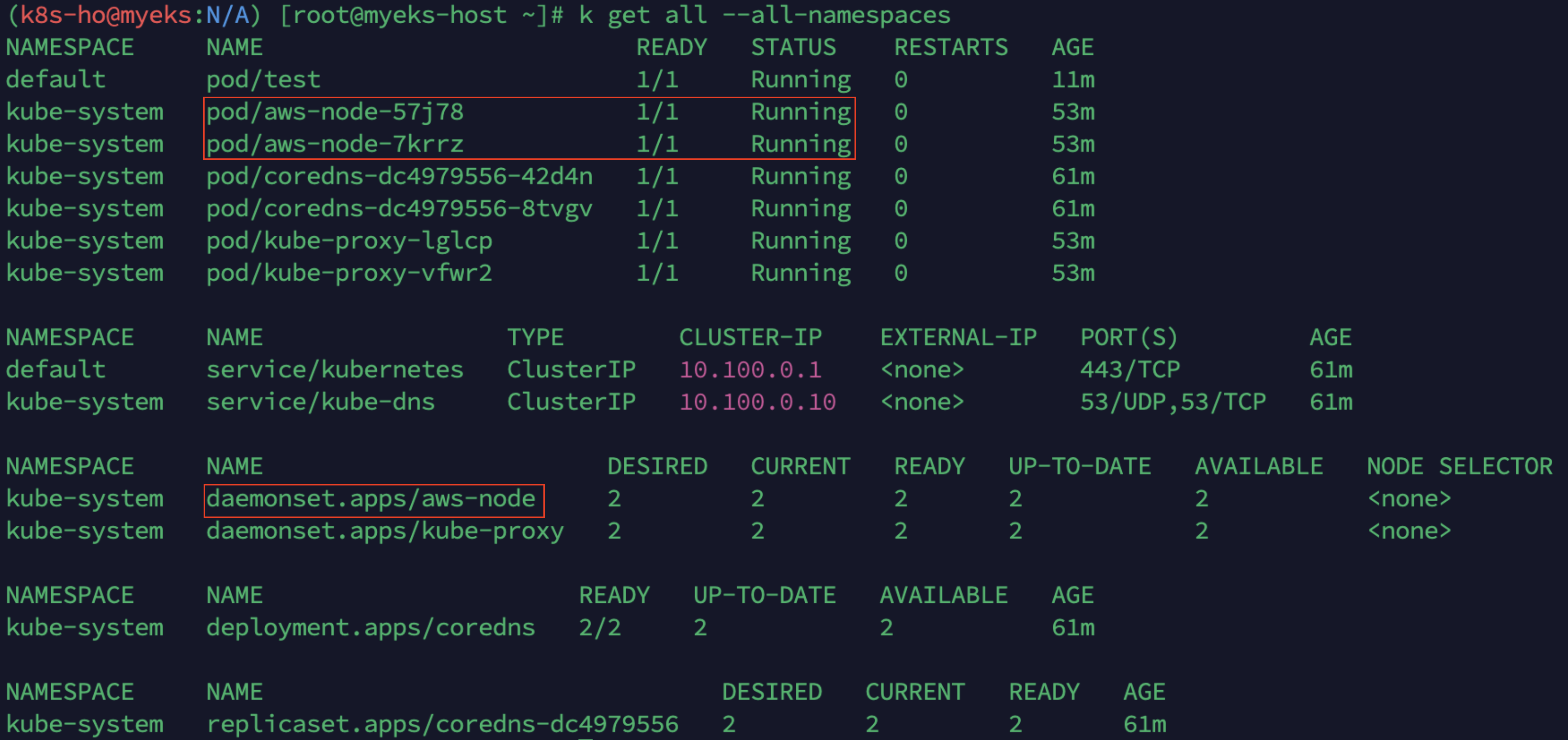This screenshot has height=740, width=1568.
Task: Click service/kube-dns name
Action: pos(320,402)
